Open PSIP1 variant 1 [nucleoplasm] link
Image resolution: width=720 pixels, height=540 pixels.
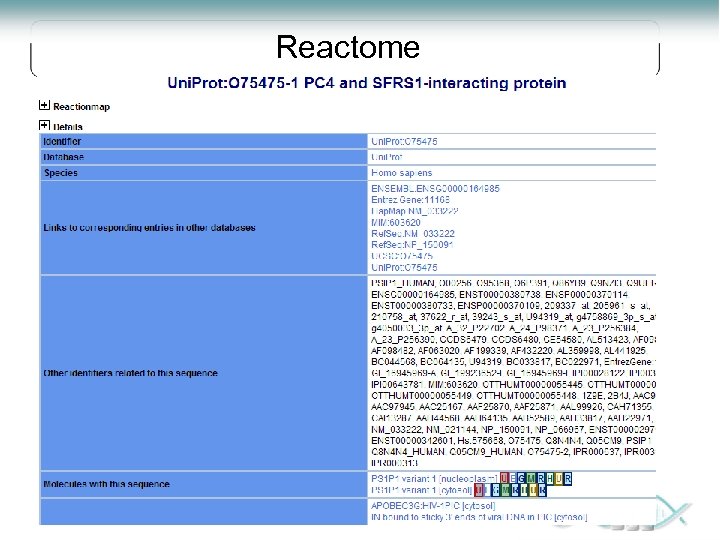(434, 479)
